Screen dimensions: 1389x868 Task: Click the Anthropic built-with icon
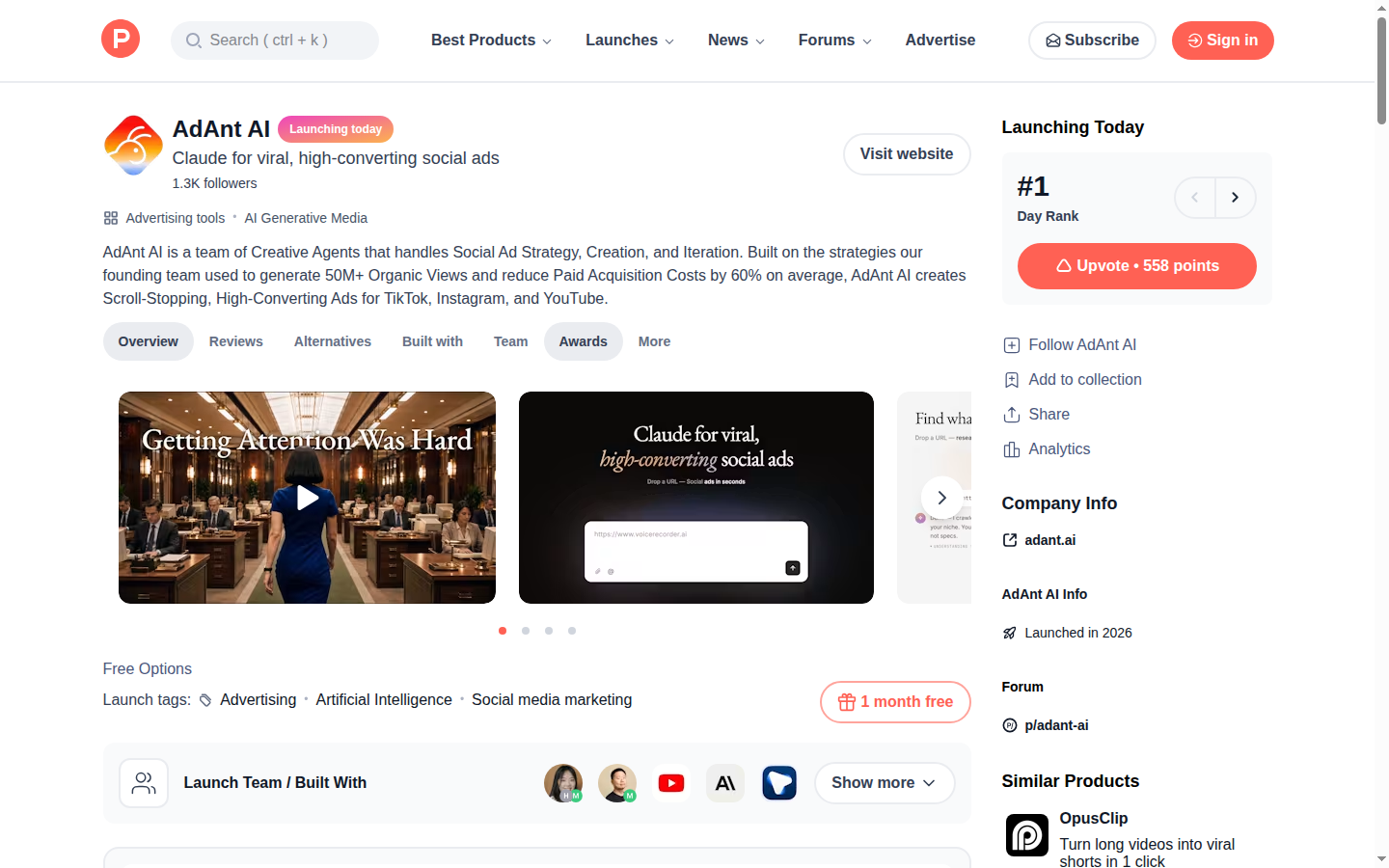click(725, 783)
